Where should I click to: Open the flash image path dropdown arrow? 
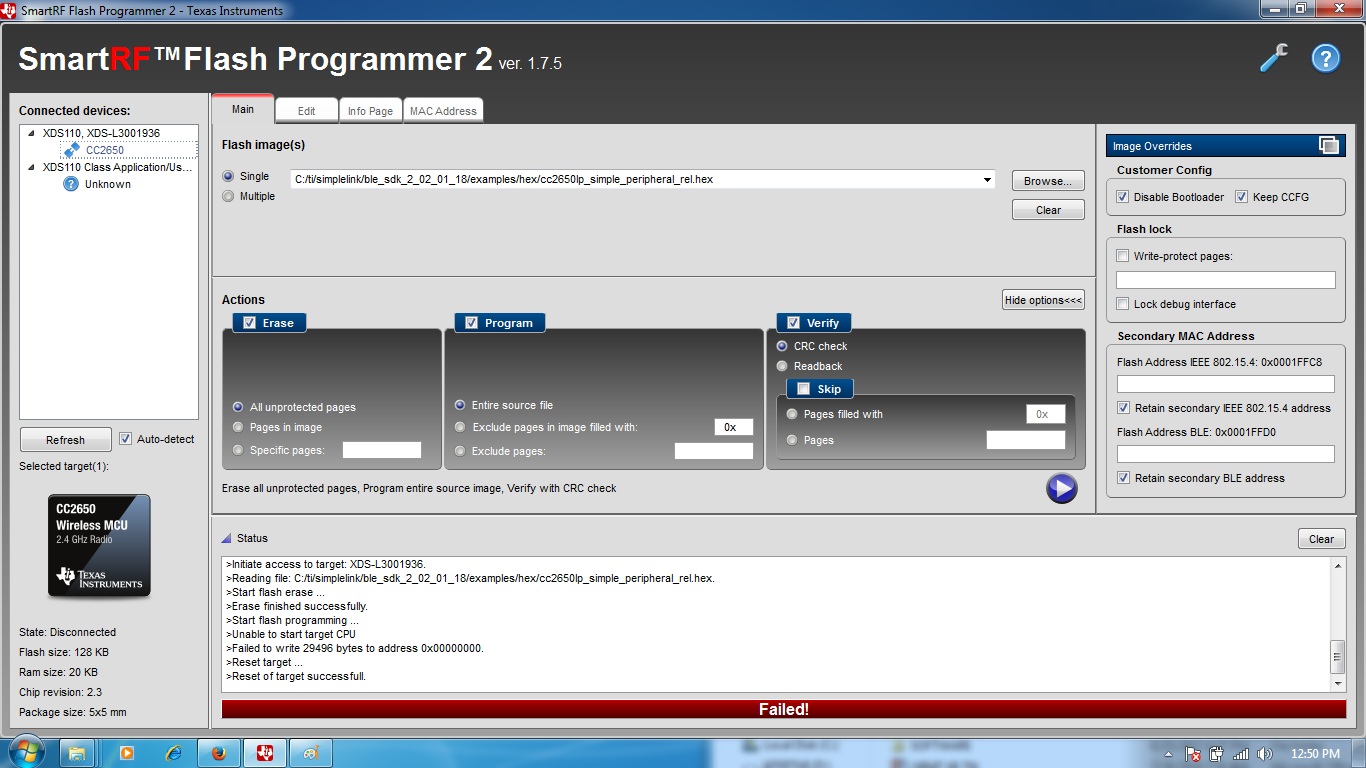click(987, 180)
